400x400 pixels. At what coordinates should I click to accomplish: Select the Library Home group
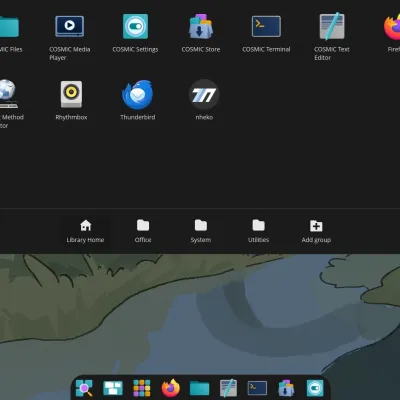tap(85, 231)
